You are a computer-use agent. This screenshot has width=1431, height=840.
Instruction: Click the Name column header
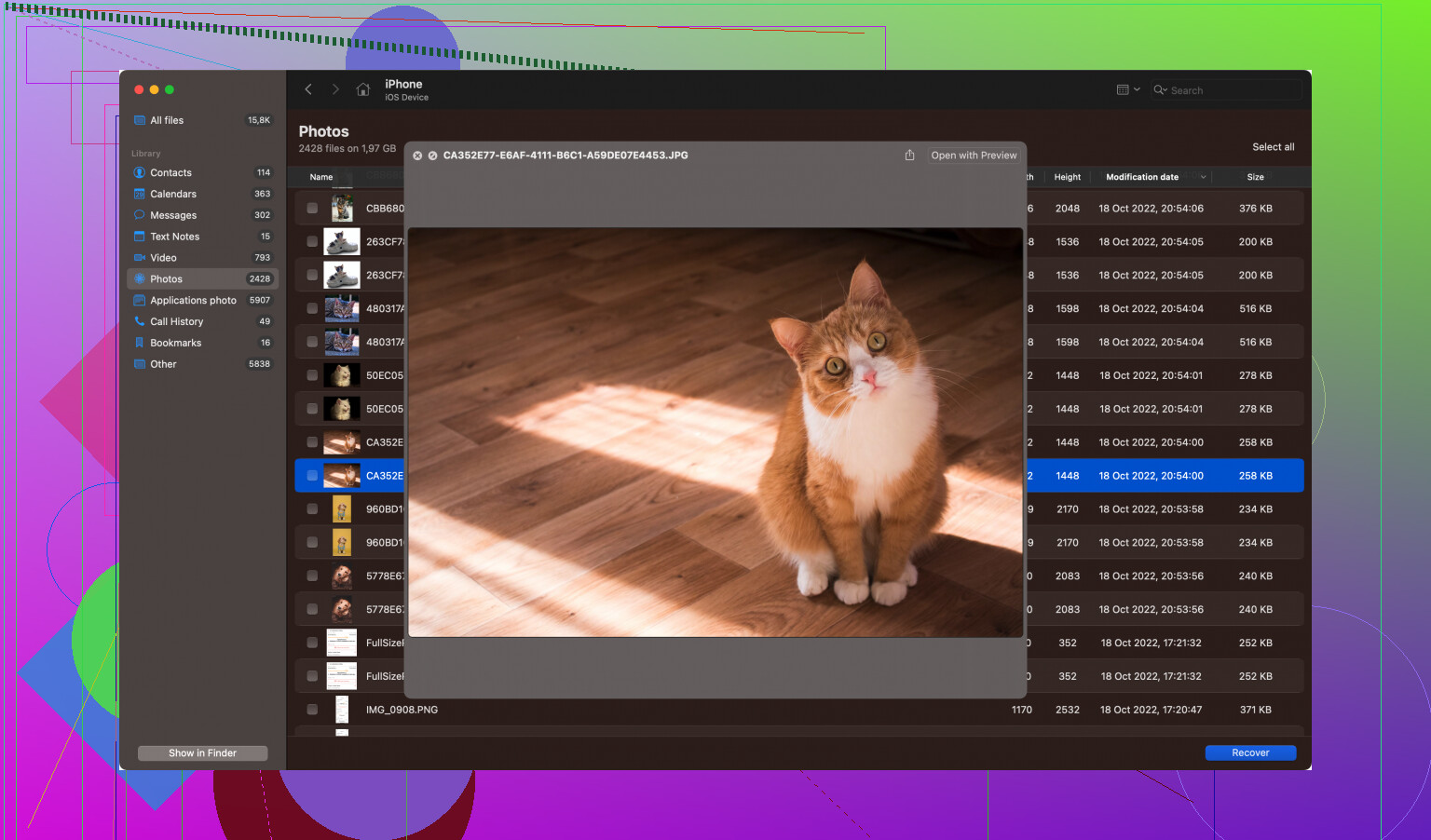[x=321, y=177]
